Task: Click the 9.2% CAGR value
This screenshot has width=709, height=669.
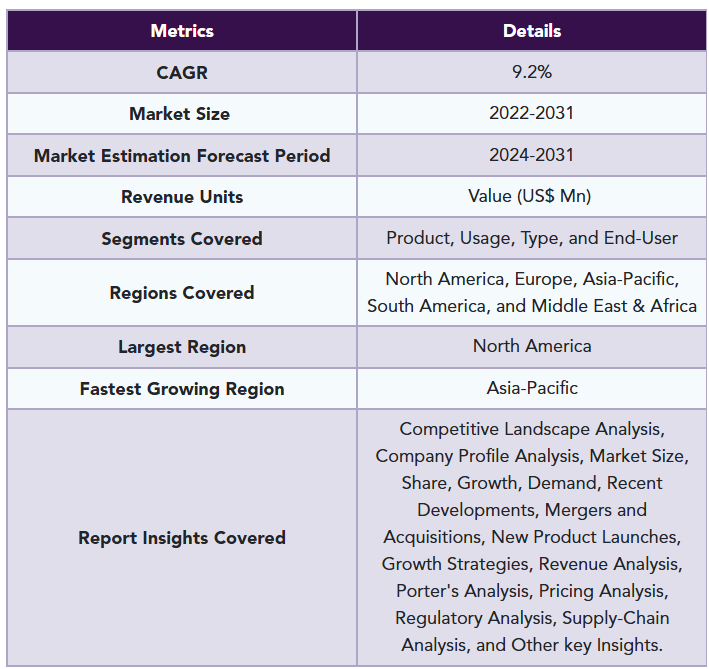Action: (532, 72)
